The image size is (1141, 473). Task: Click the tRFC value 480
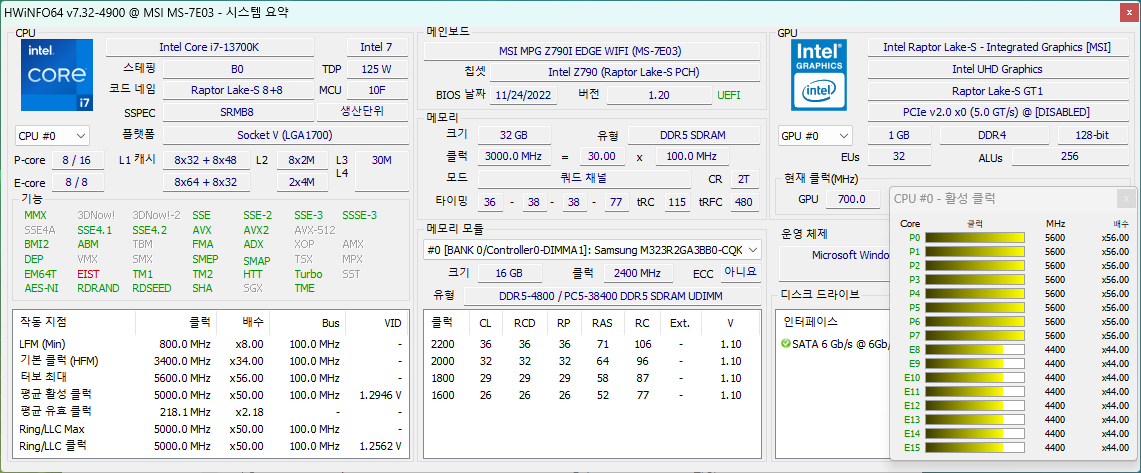click(x=744, y=202)
